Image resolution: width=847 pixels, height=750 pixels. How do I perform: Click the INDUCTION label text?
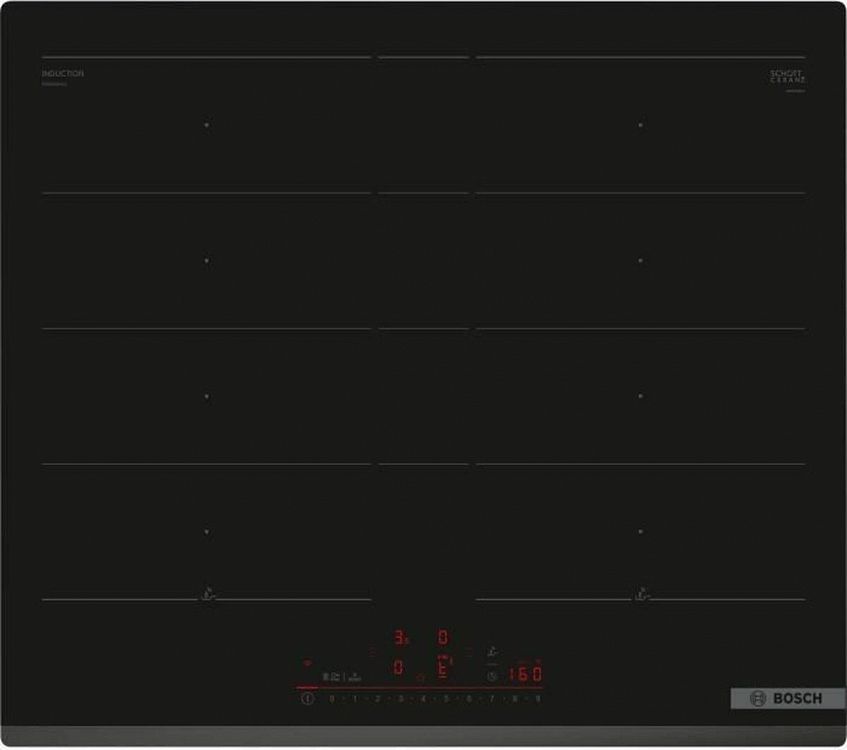point(63,74)
